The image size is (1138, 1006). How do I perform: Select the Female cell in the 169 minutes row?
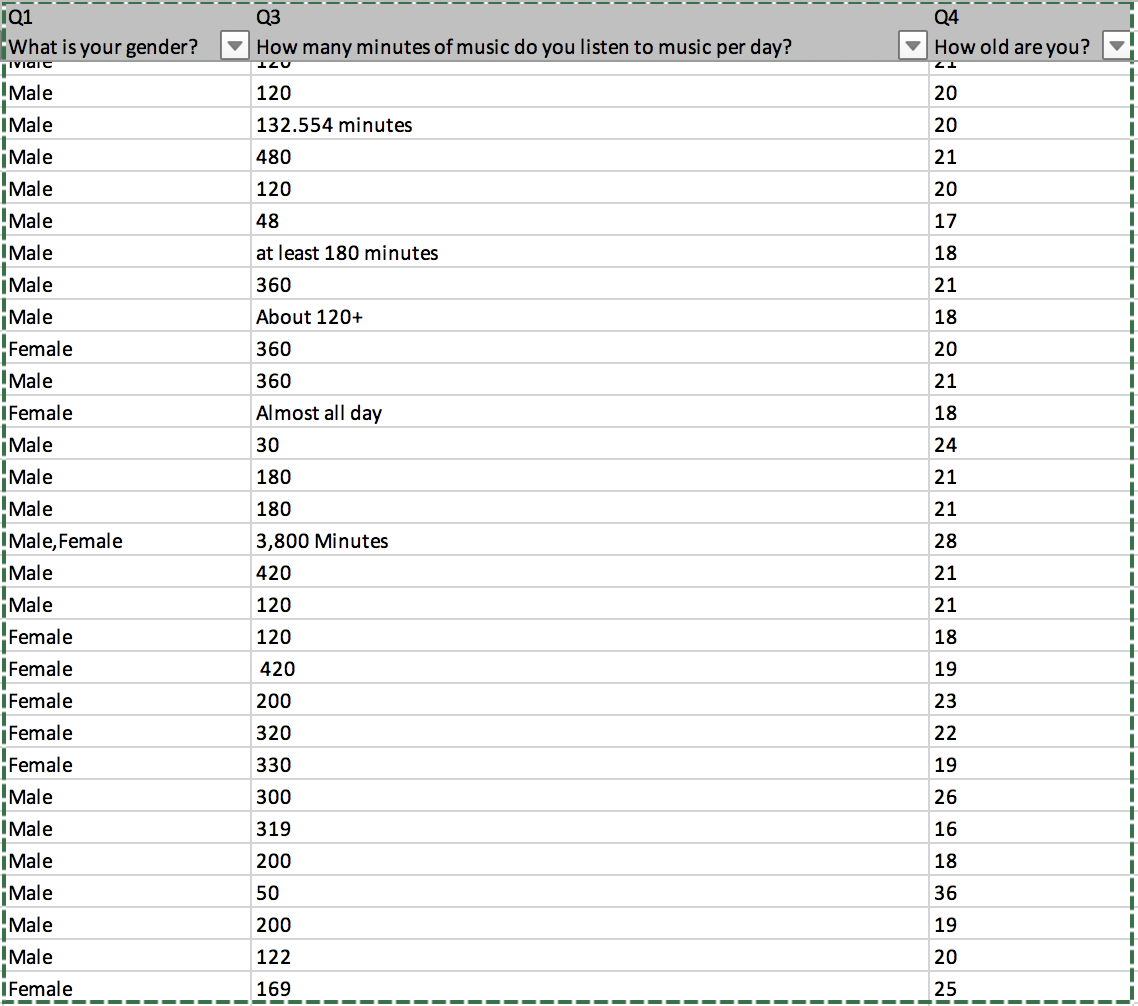pyautogui.click(x=128, y=988)
